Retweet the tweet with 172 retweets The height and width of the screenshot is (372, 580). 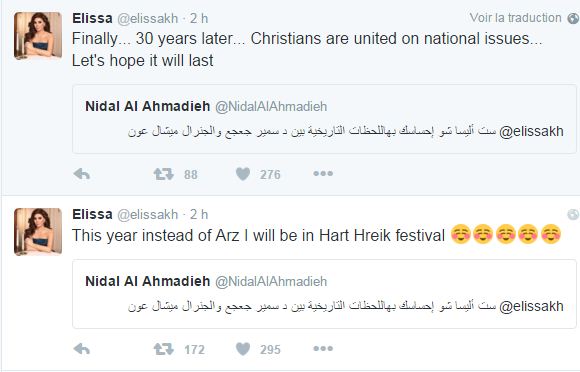163,349
